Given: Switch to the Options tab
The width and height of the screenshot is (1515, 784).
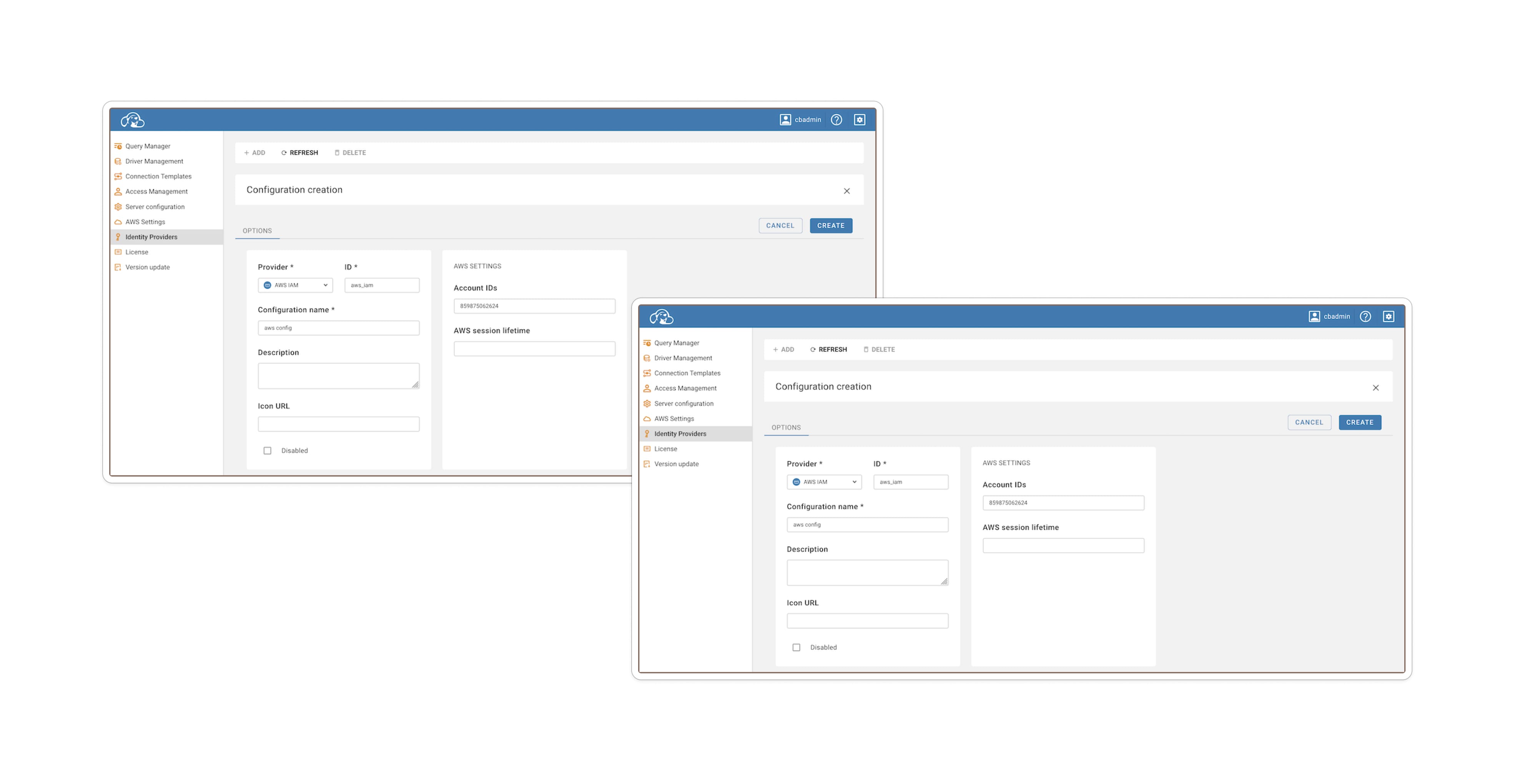Looking at the screenshot, I should (786, 428).
